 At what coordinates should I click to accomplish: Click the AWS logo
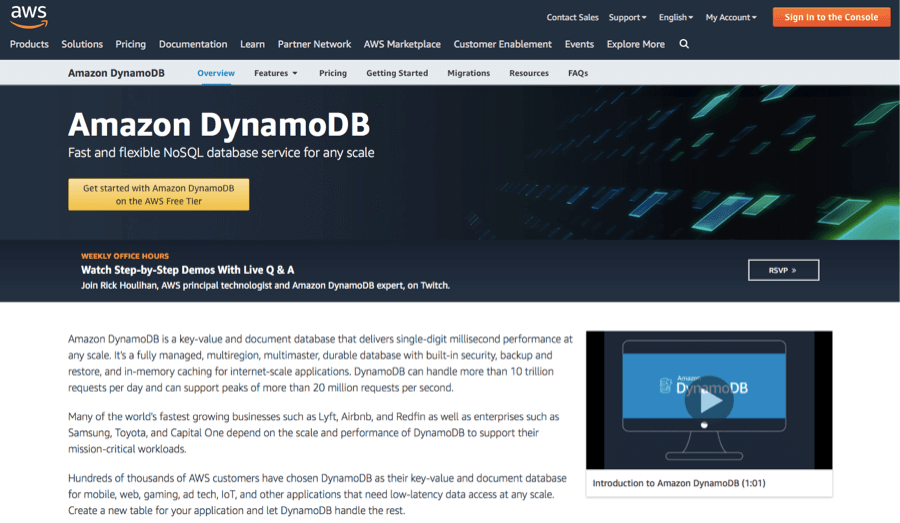pyautogui.click(x=29, y=17)
